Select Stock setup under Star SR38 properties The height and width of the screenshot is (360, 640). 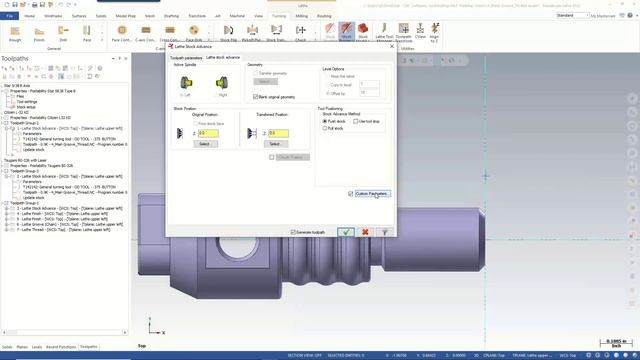coord(26,107)
